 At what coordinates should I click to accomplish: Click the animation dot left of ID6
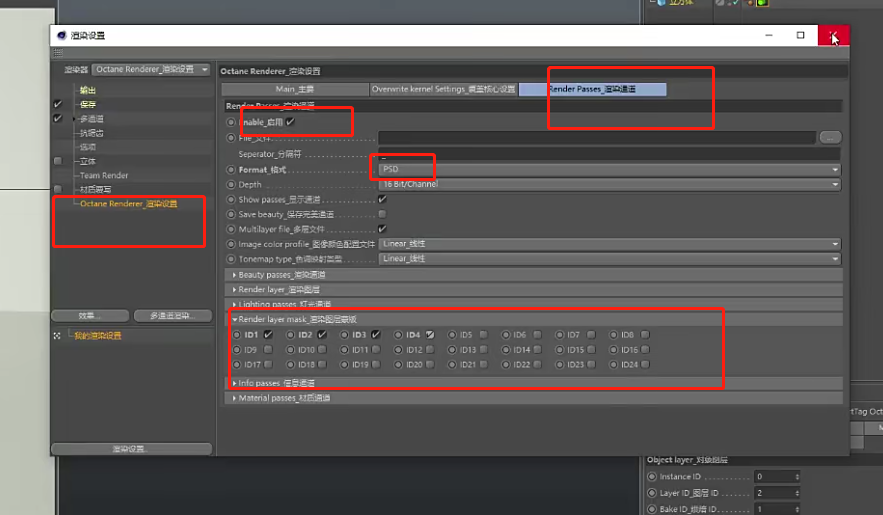pos(506,334)
